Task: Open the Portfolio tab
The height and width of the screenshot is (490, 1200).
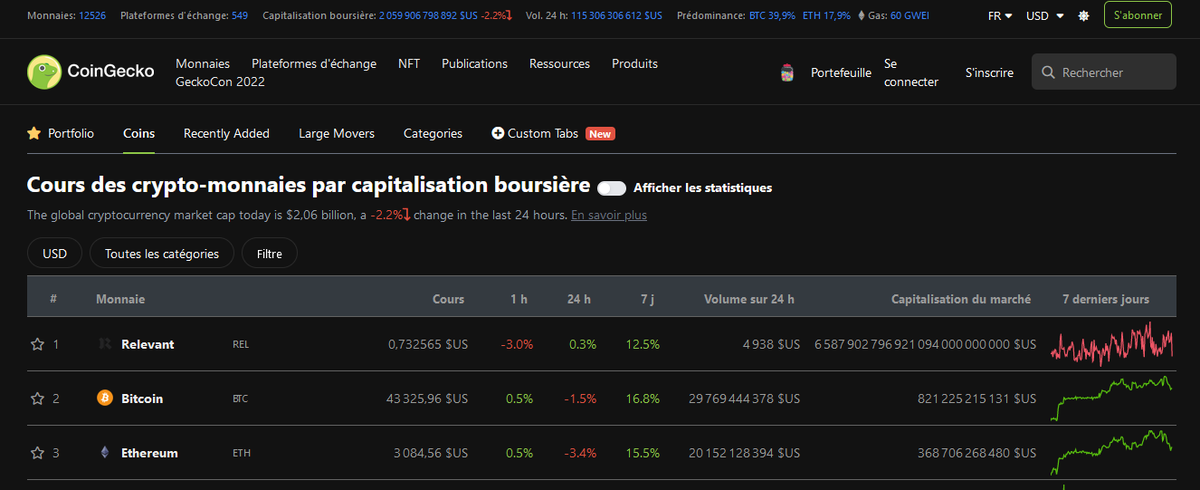Action: pyautogui.click(x=61, y=133)
